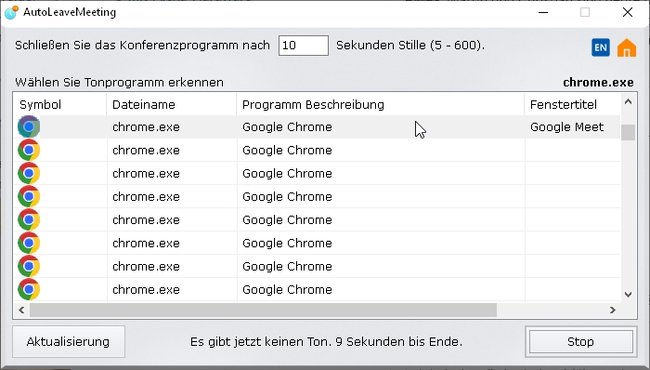
Task: Click the 'Es gibt jetzt keinen Ton' status text
Action: (326, 342)
